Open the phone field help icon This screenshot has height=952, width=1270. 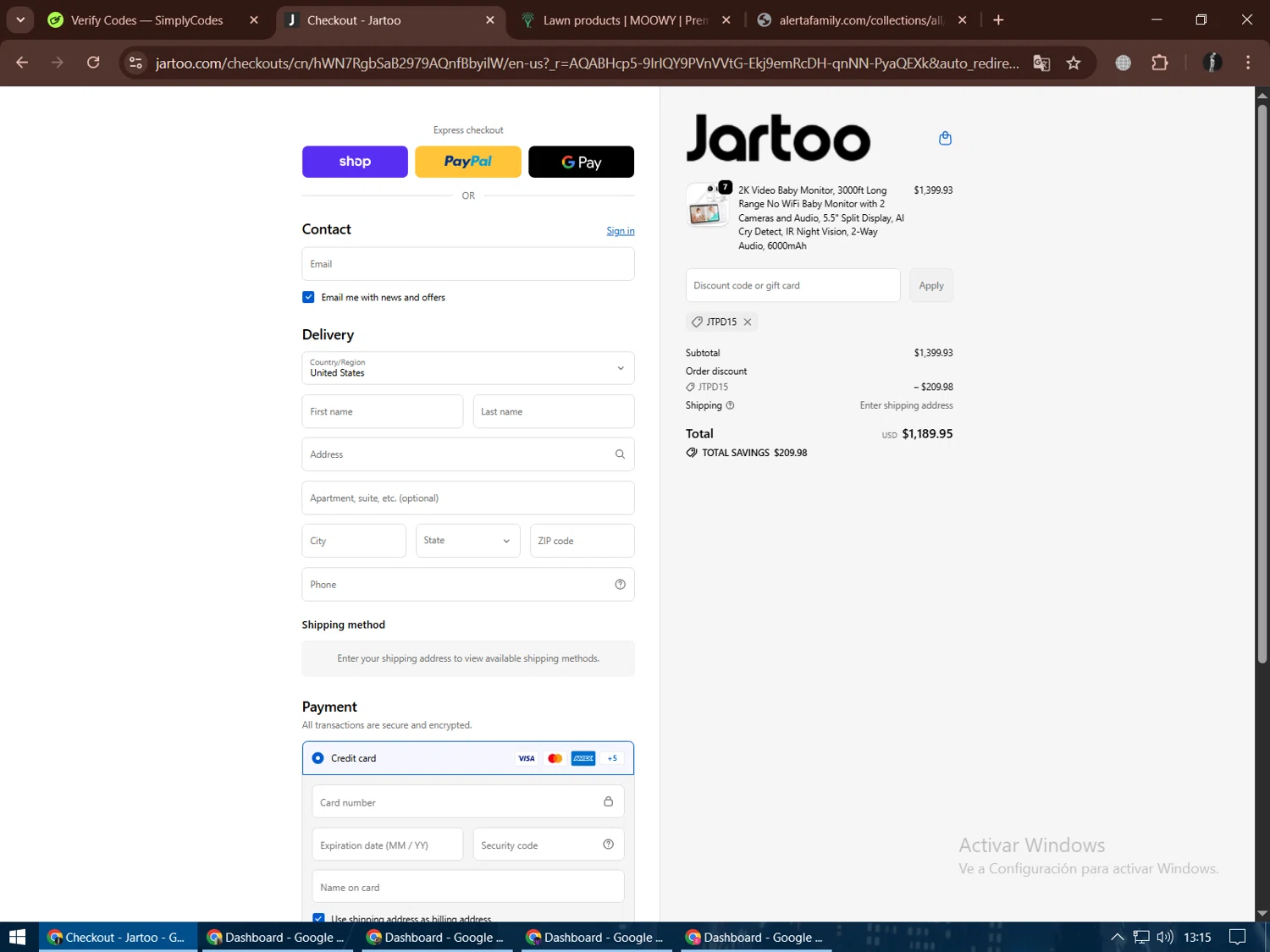tap(620, 585)
